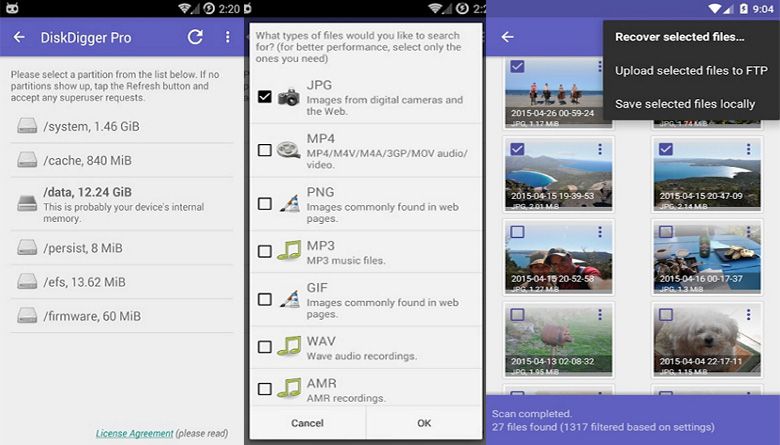Tap the drive icon beside /system
Image resolution: width=780 pixels, height=445 pixels.
[x=27, y=125]
